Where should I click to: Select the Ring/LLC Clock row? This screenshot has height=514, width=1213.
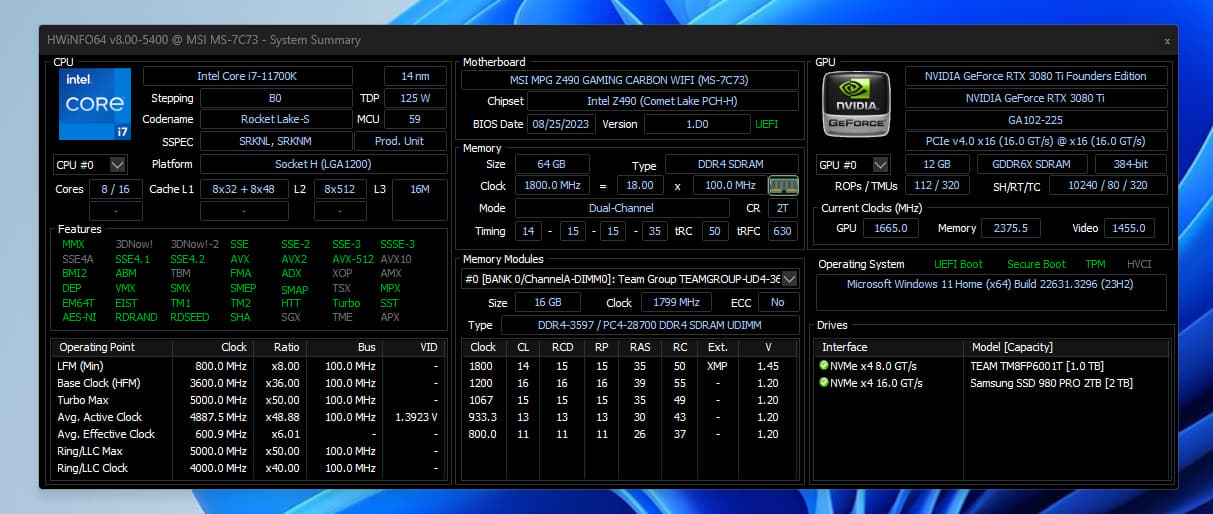249,468
